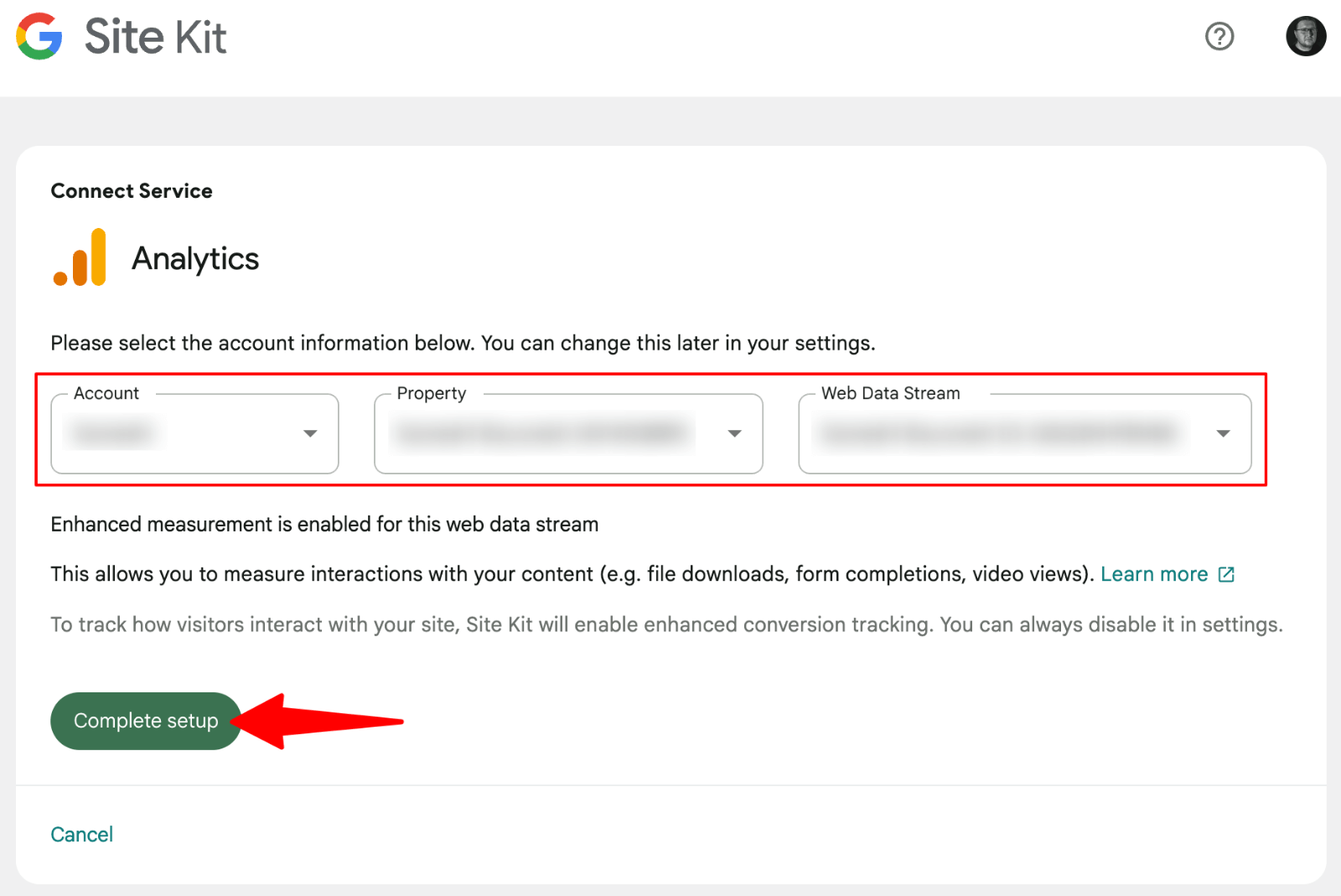Open the help question mark icon

pos(1219,36)
